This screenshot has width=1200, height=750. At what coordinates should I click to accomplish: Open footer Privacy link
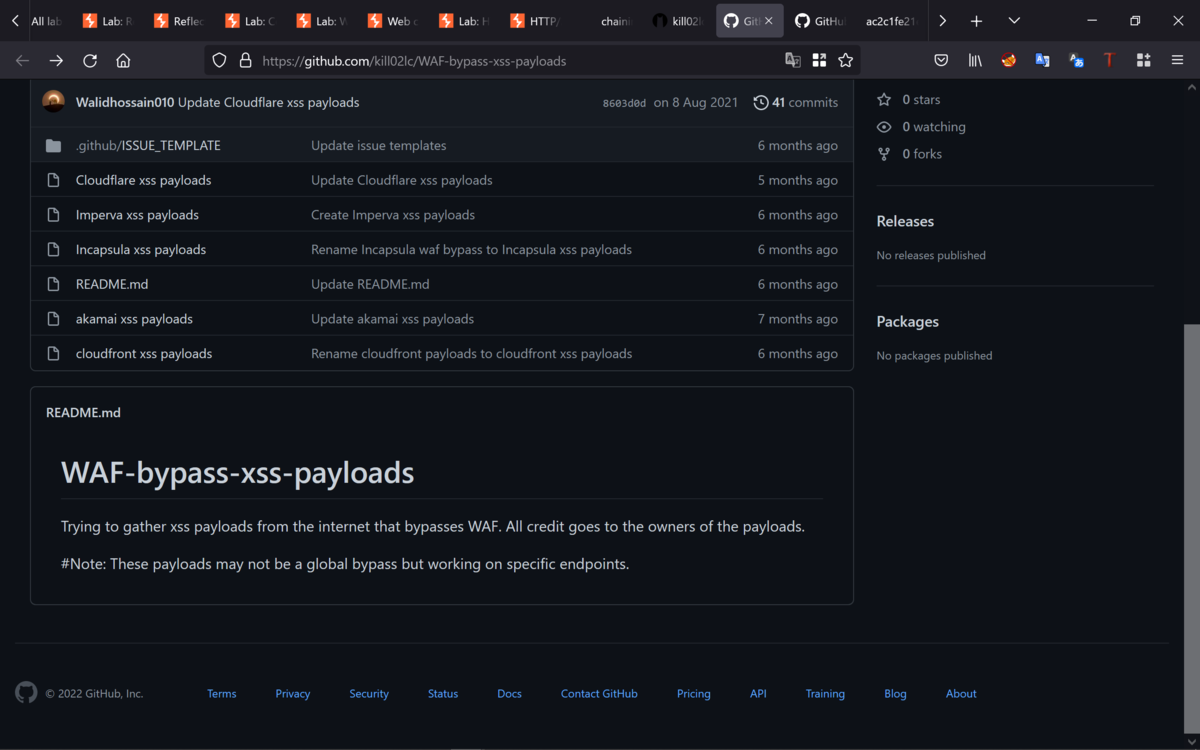pos(293,693)
